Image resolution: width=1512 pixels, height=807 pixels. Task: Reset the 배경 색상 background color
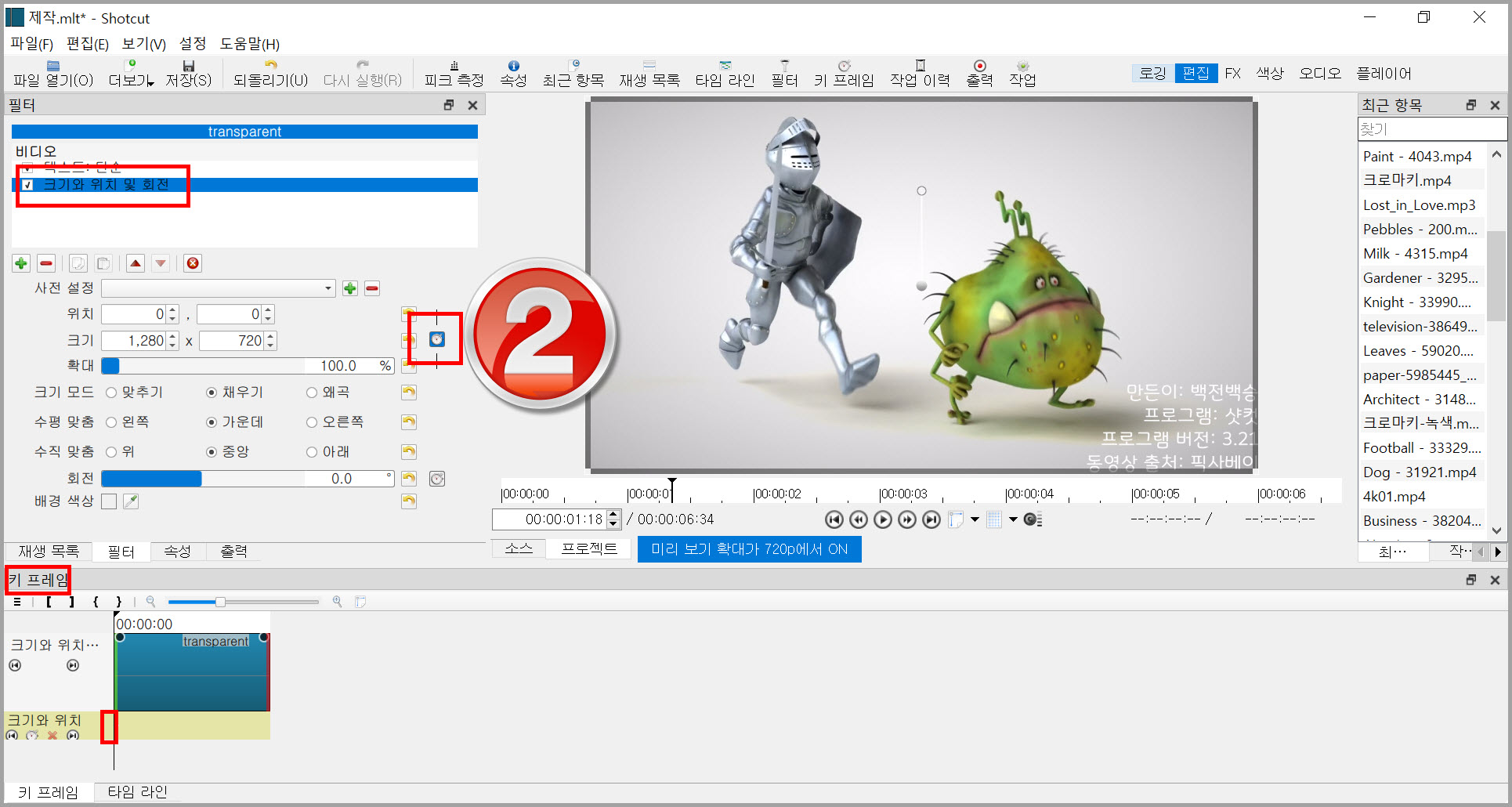click(409, 501)
